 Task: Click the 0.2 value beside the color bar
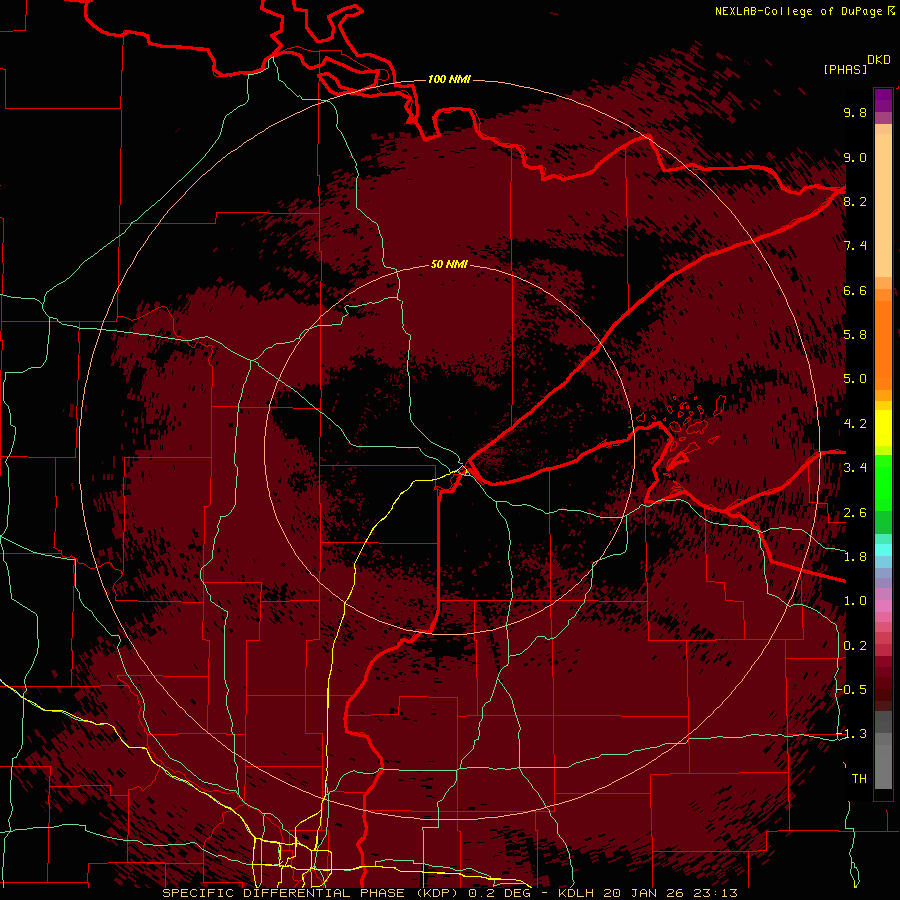pyautogui.click(x=855, y=646)
